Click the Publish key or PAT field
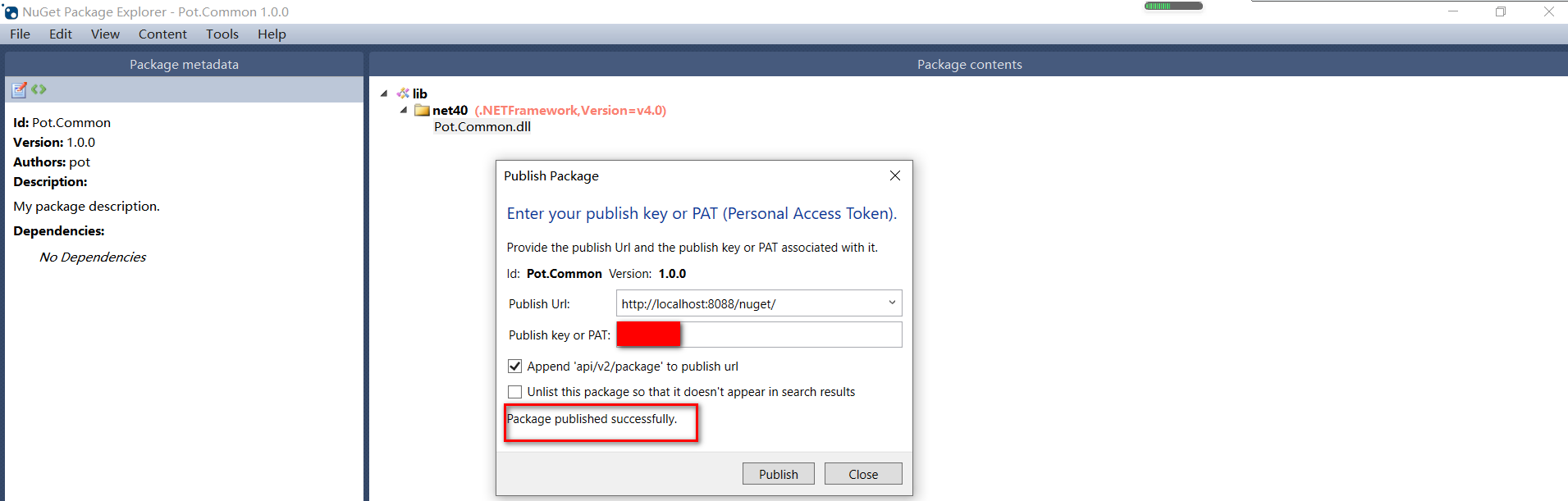 tap(759, 335)
